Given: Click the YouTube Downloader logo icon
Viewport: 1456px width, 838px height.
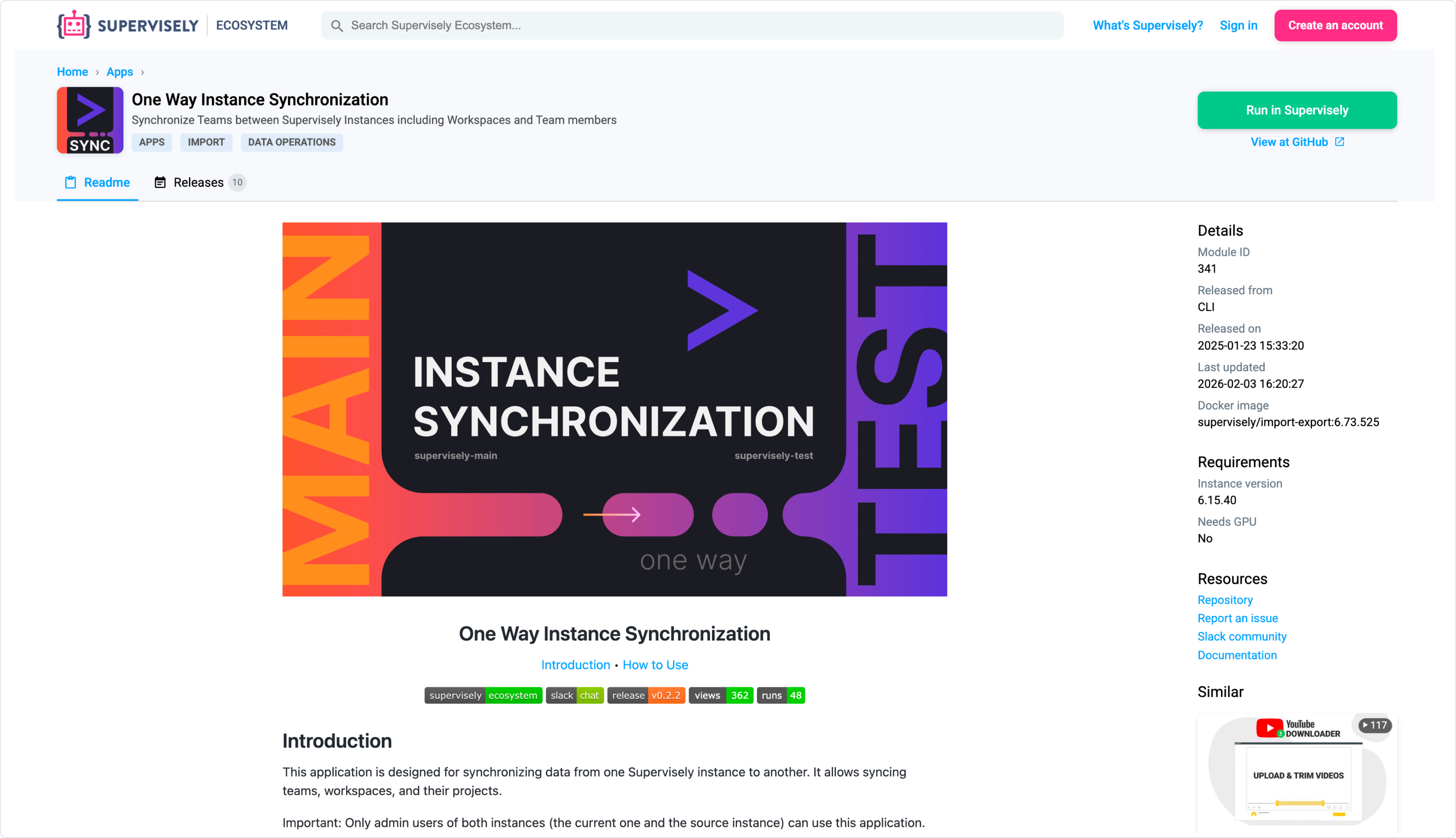Looking at the screenshot, I should (1269, 728).
